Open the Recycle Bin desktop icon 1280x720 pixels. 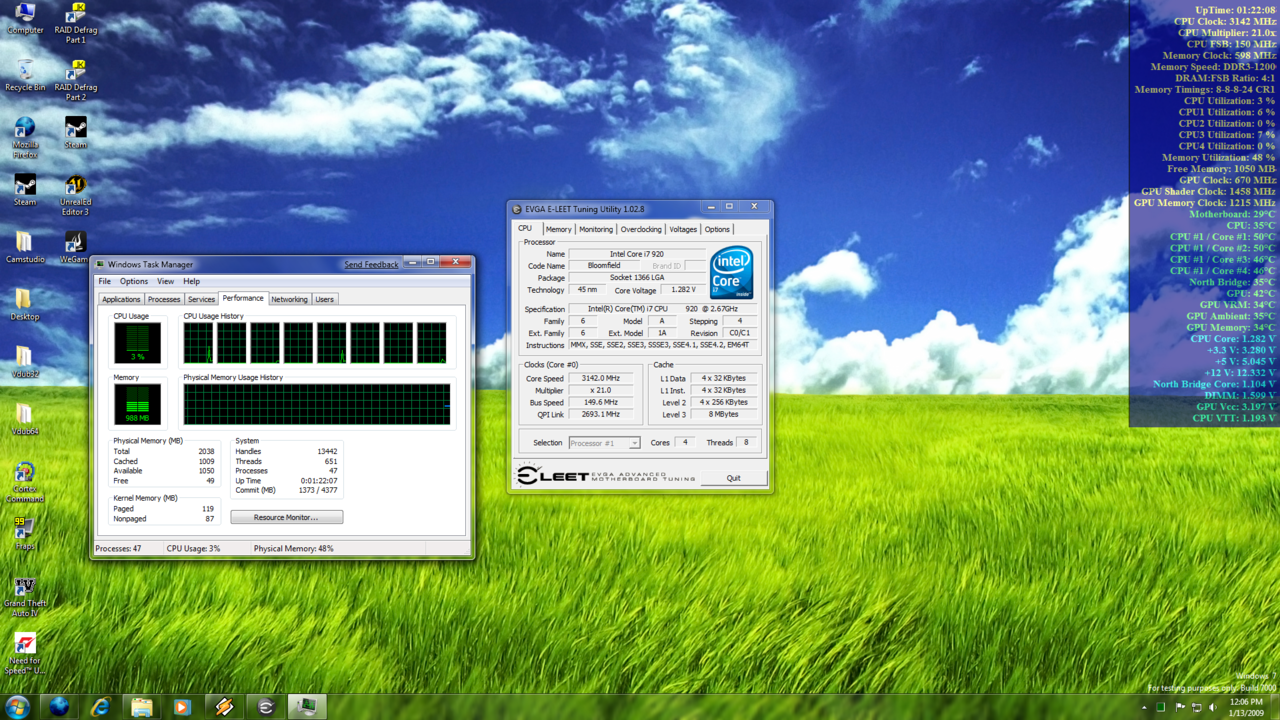coord(25,76)
